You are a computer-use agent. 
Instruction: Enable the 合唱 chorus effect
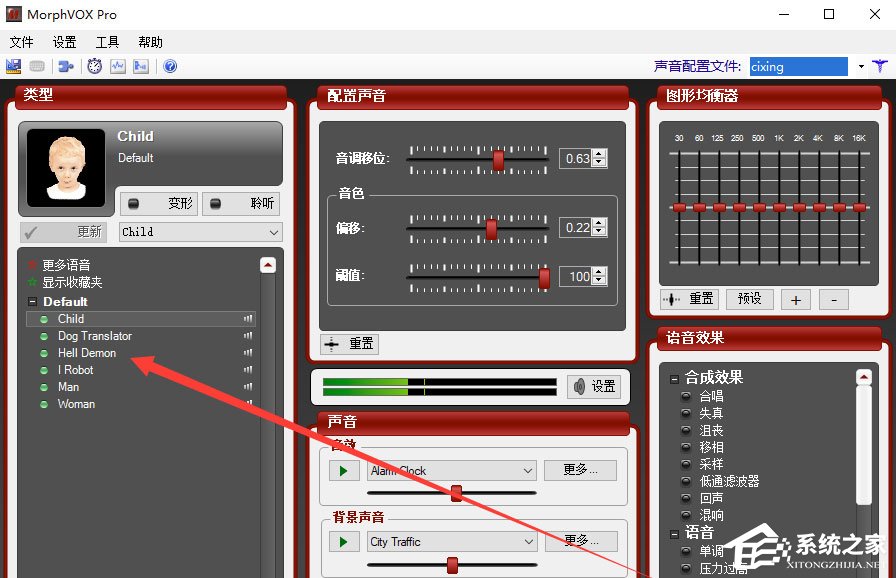(x=686, y=396)
